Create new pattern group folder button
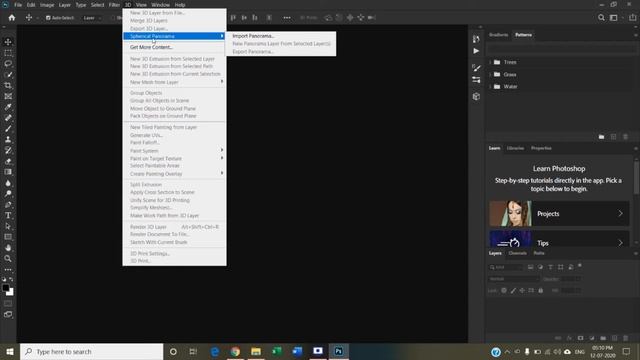The image size is (640, 360). pos(601,137)
